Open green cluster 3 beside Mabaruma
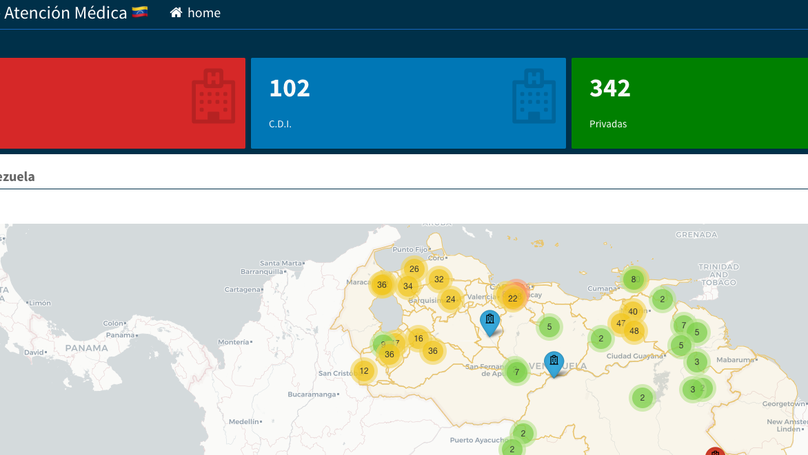 pyautogui.click(x=697, y=362)
